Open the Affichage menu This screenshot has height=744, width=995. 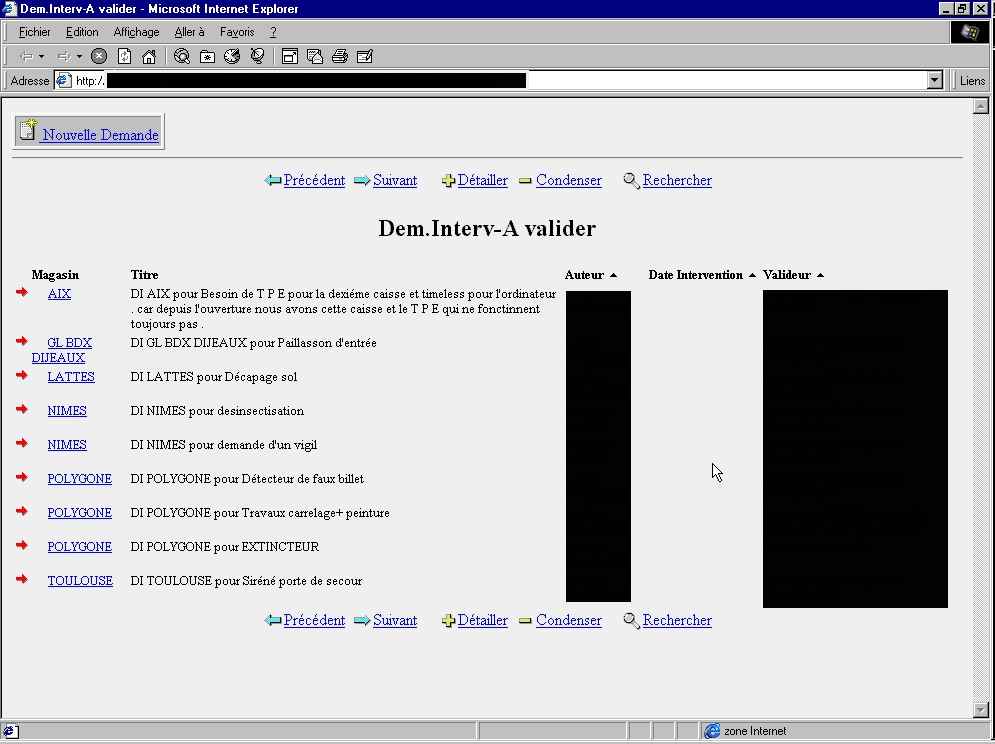point(136,32)
